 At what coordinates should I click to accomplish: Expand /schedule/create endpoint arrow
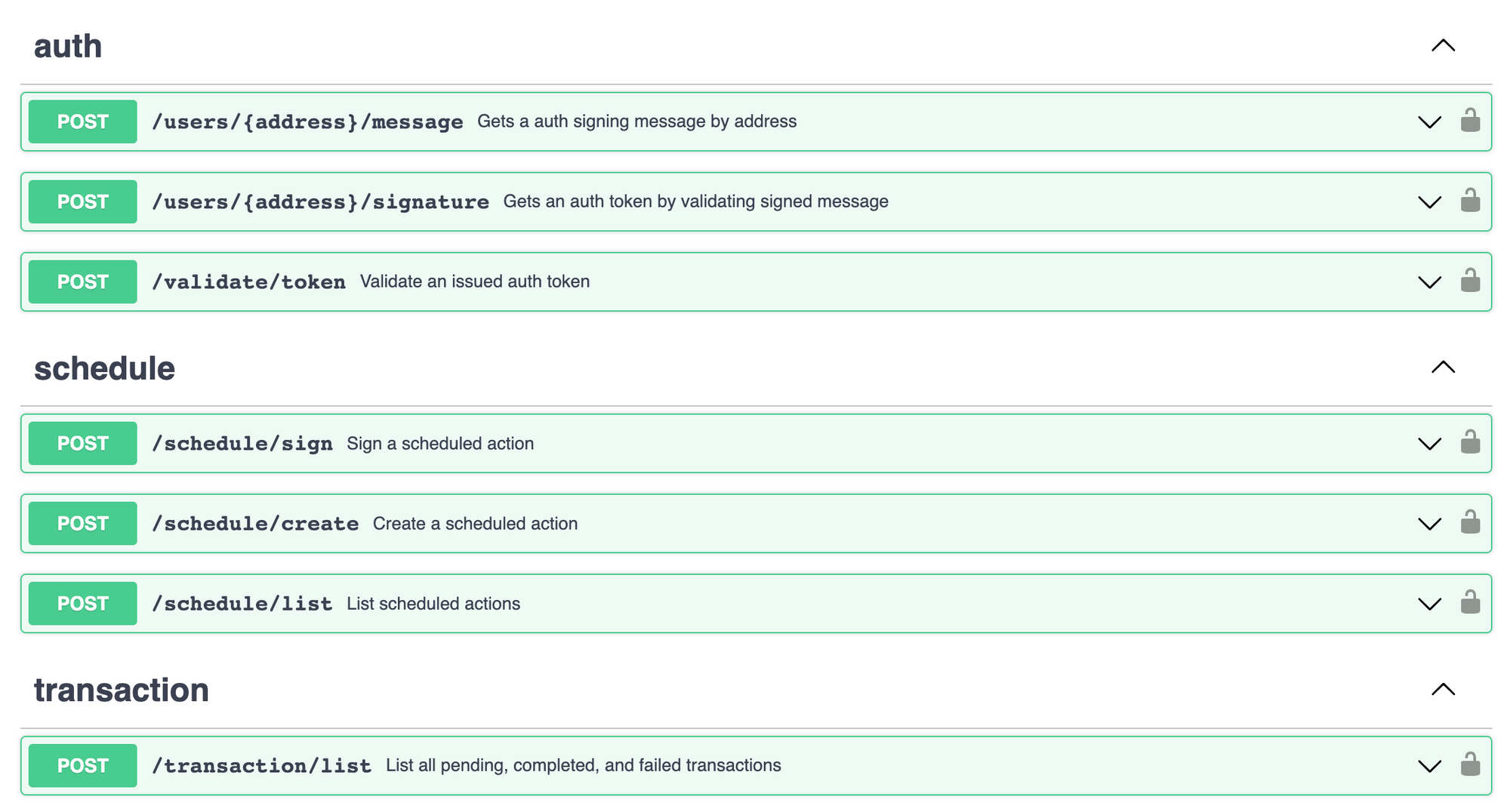[1429, 524]
